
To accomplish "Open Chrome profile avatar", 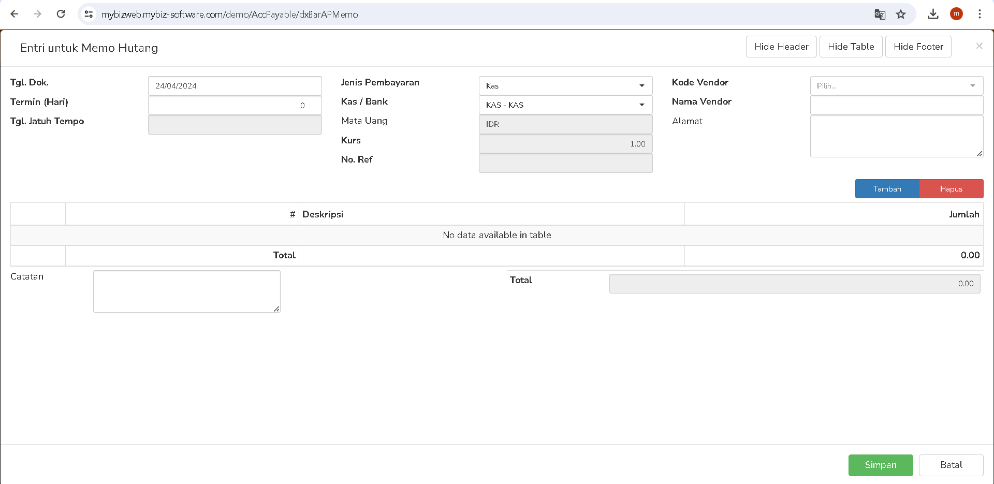I will 956,14.
